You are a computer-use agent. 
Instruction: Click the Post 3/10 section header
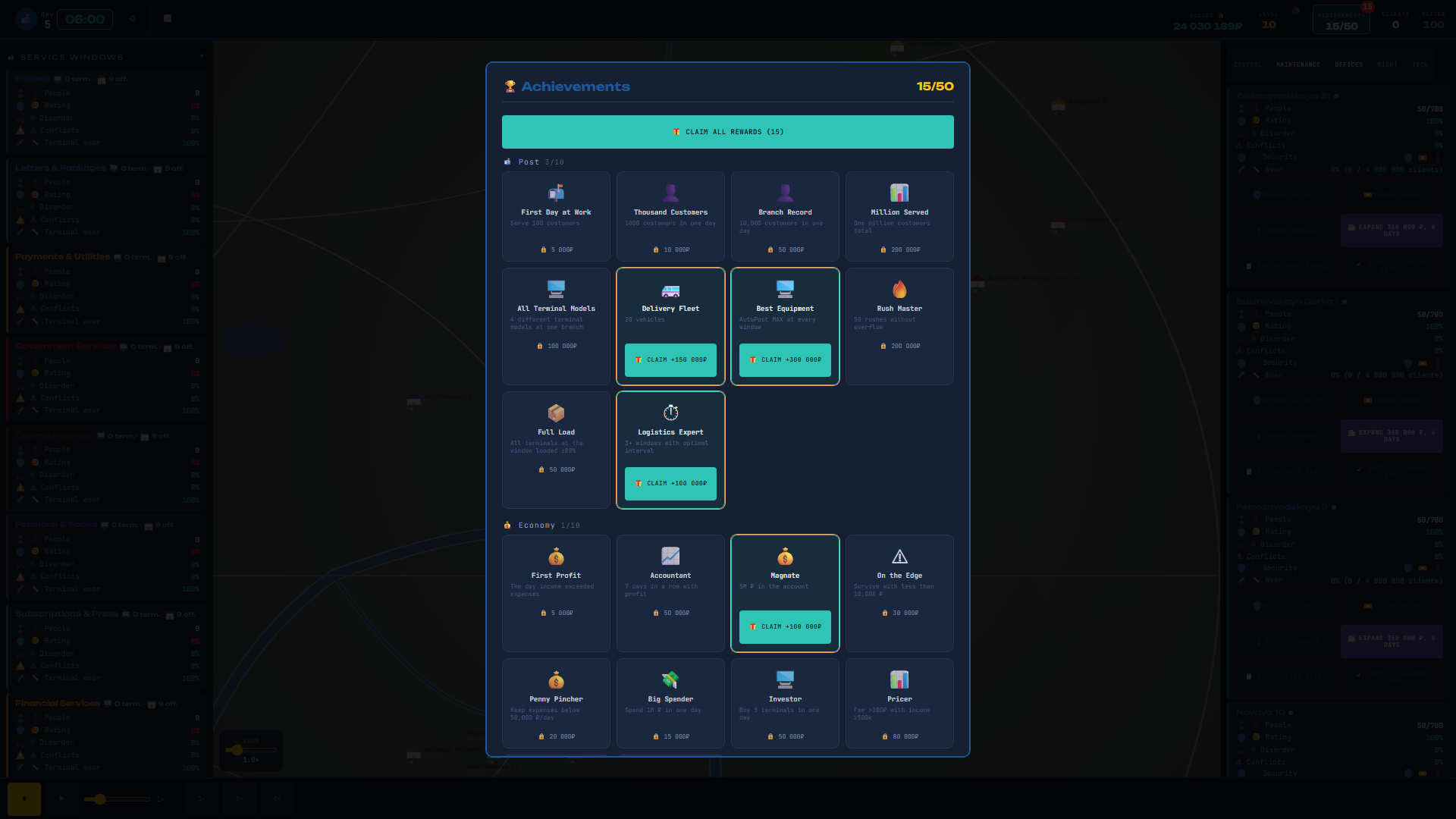point(535,162)
